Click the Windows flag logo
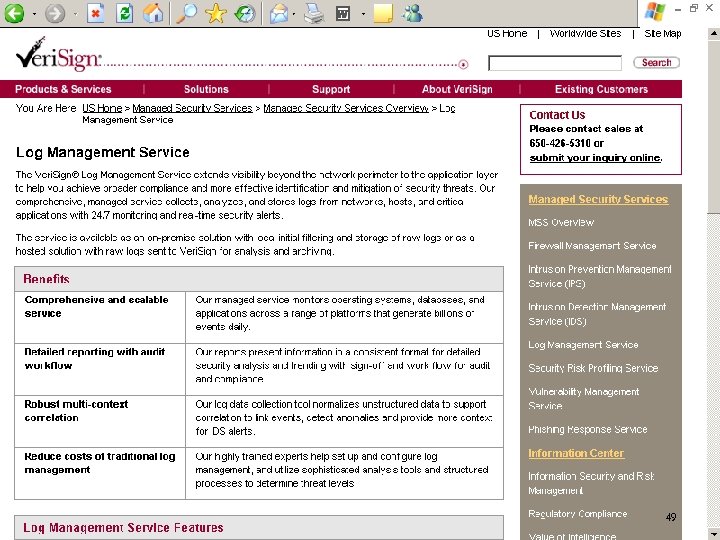This screenshot has height=540, width=720. point(654,12)
